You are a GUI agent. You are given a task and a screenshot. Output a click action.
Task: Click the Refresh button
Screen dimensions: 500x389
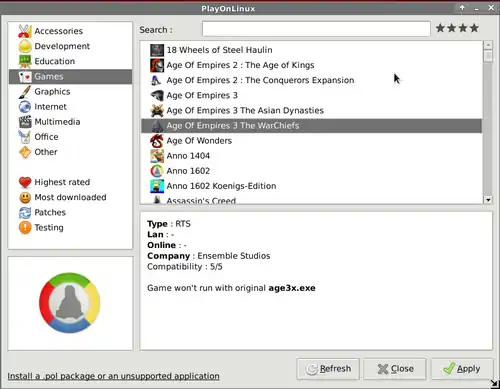point(328,369)
